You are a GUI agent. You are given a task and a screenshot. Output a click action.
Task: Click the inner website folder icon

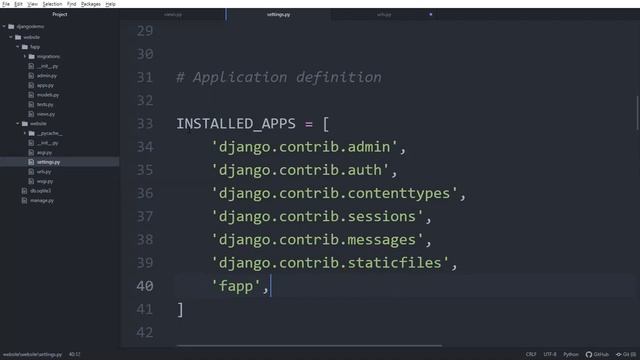point(25,124)
